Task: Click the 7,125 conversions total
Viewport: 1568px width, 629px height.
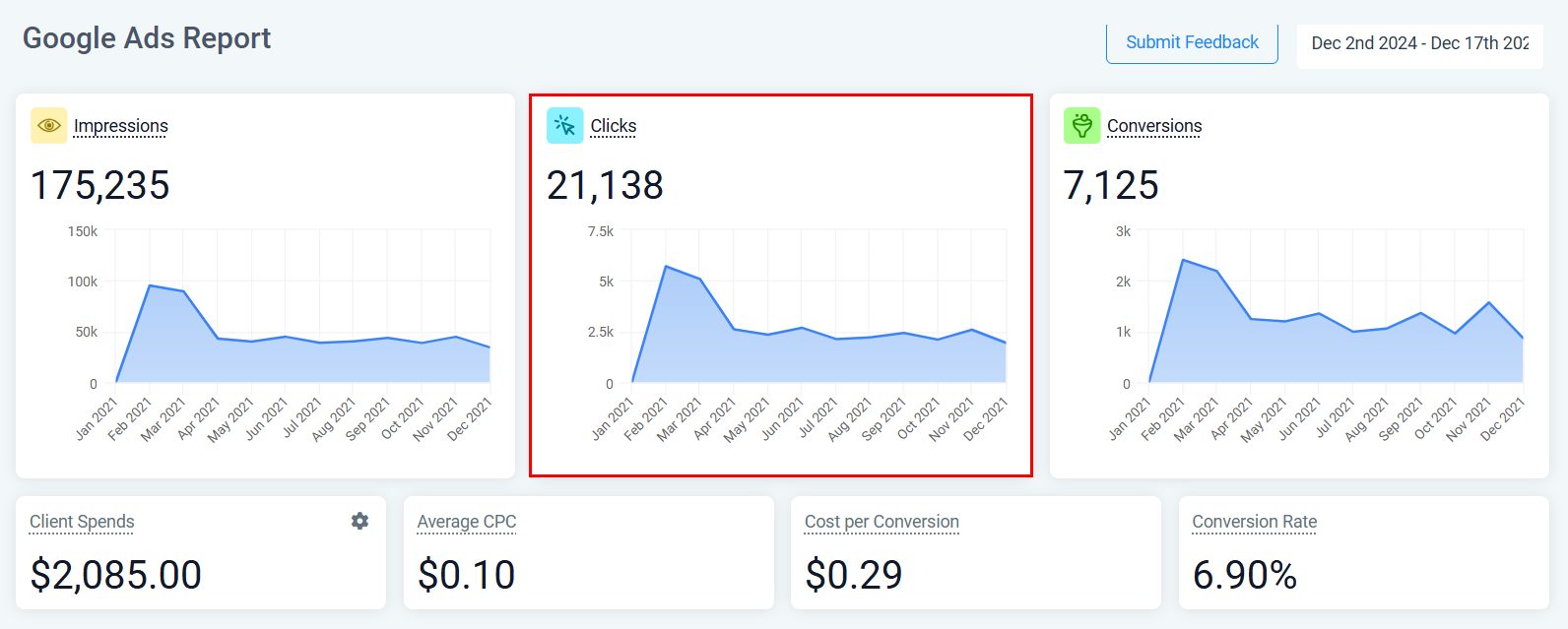Action: tap(1111, 185)
